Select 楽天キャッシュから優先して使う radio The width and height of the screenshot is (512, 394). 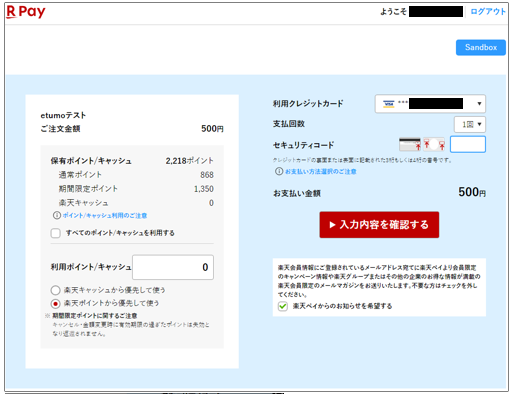(x=55, y=290)
